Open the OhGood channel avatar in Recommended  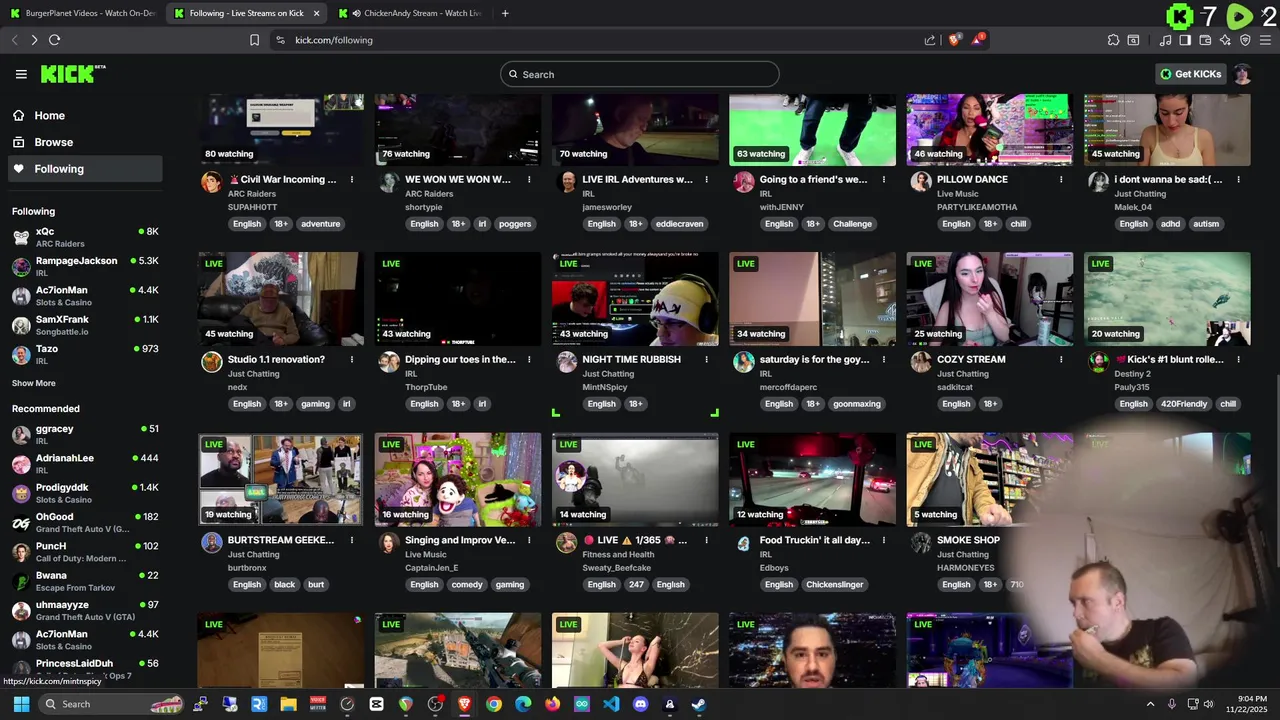(x=21, y=523)
